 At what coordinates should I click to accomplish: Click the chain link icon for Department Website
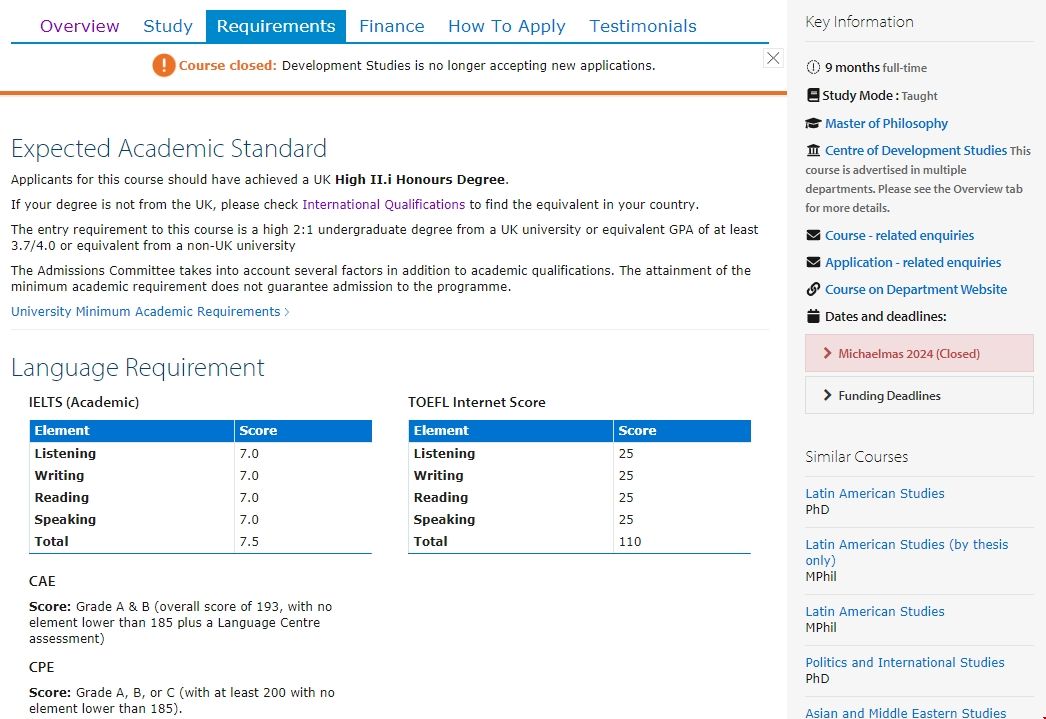pyautogui.click(x=813, y=290)
